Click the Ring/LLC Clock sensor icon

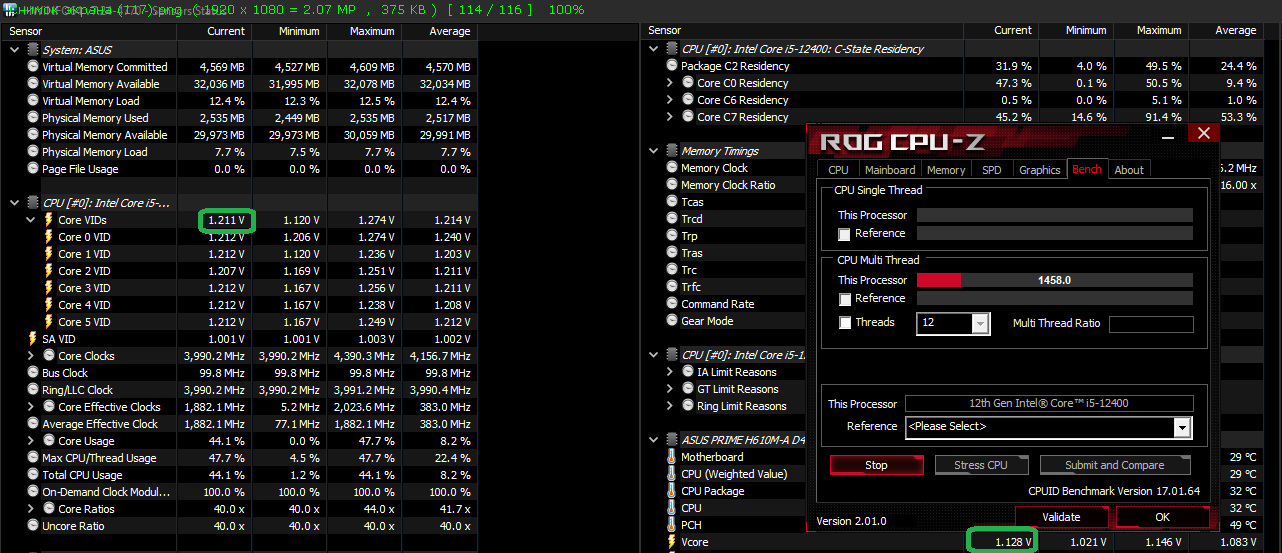pos(33,390)
